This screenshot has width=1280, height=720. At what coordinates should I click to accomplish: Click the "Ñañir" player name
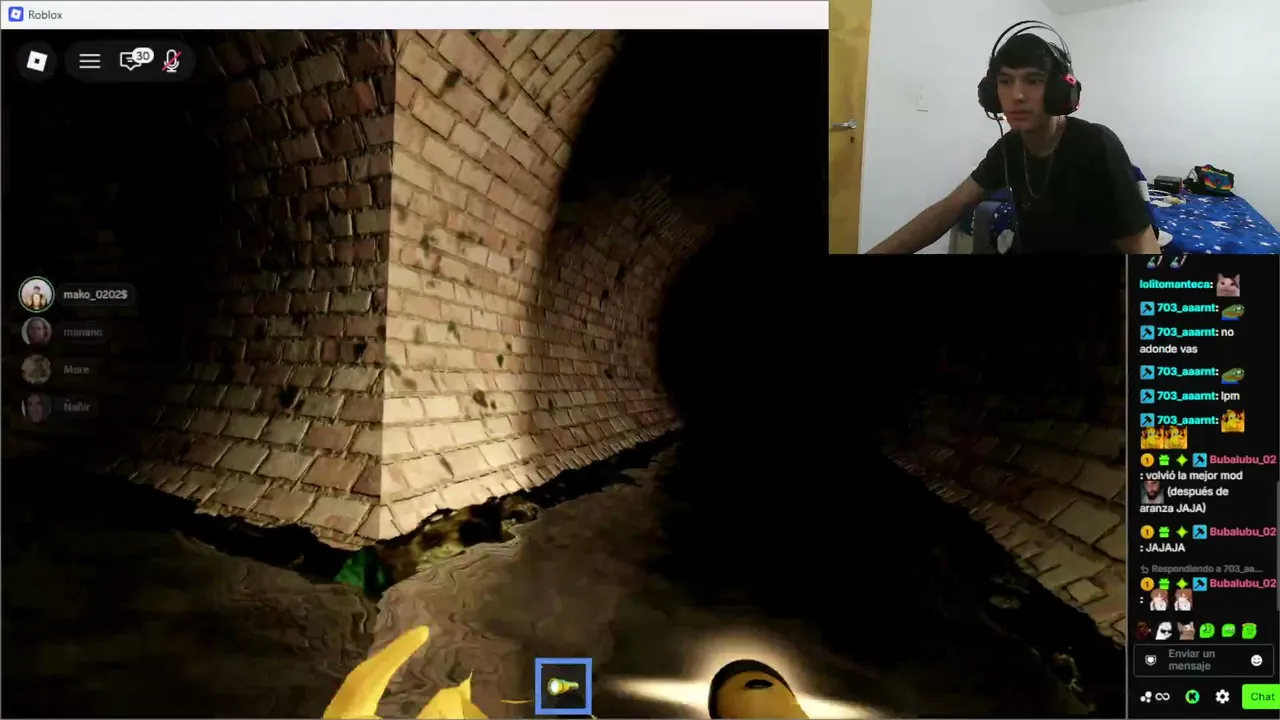76,407
